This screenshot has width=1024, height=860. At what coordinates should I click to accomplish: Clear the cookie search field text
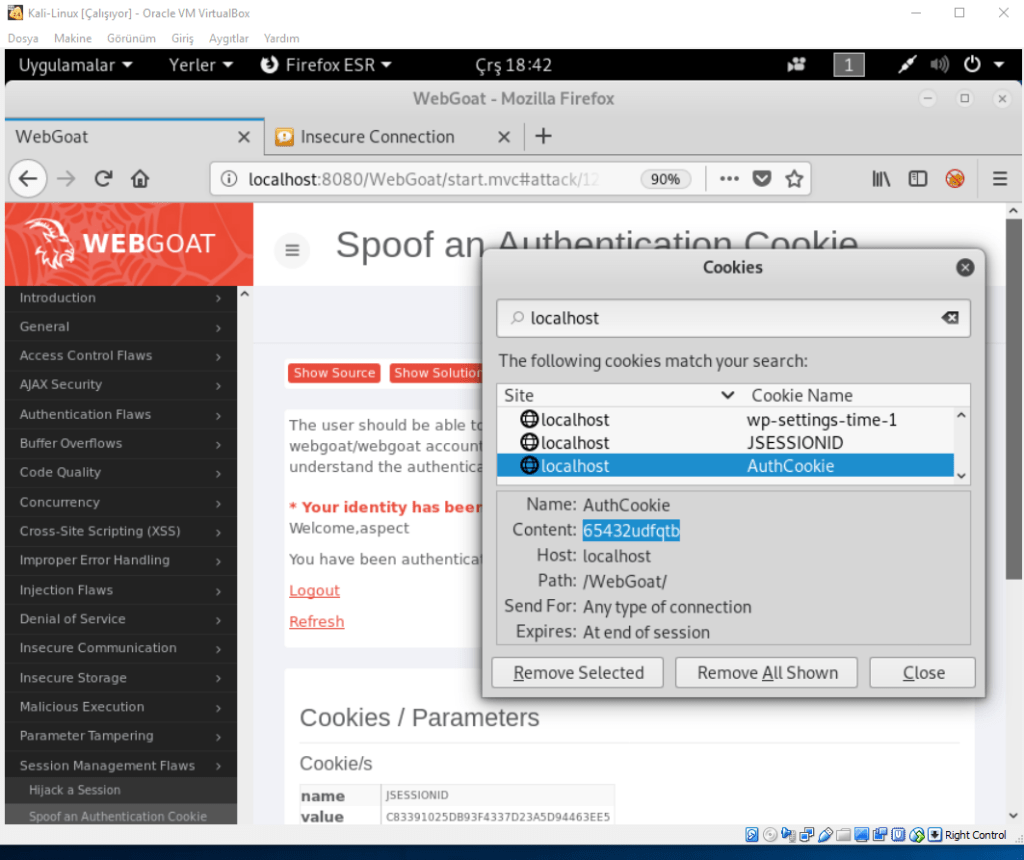[949, 318]
